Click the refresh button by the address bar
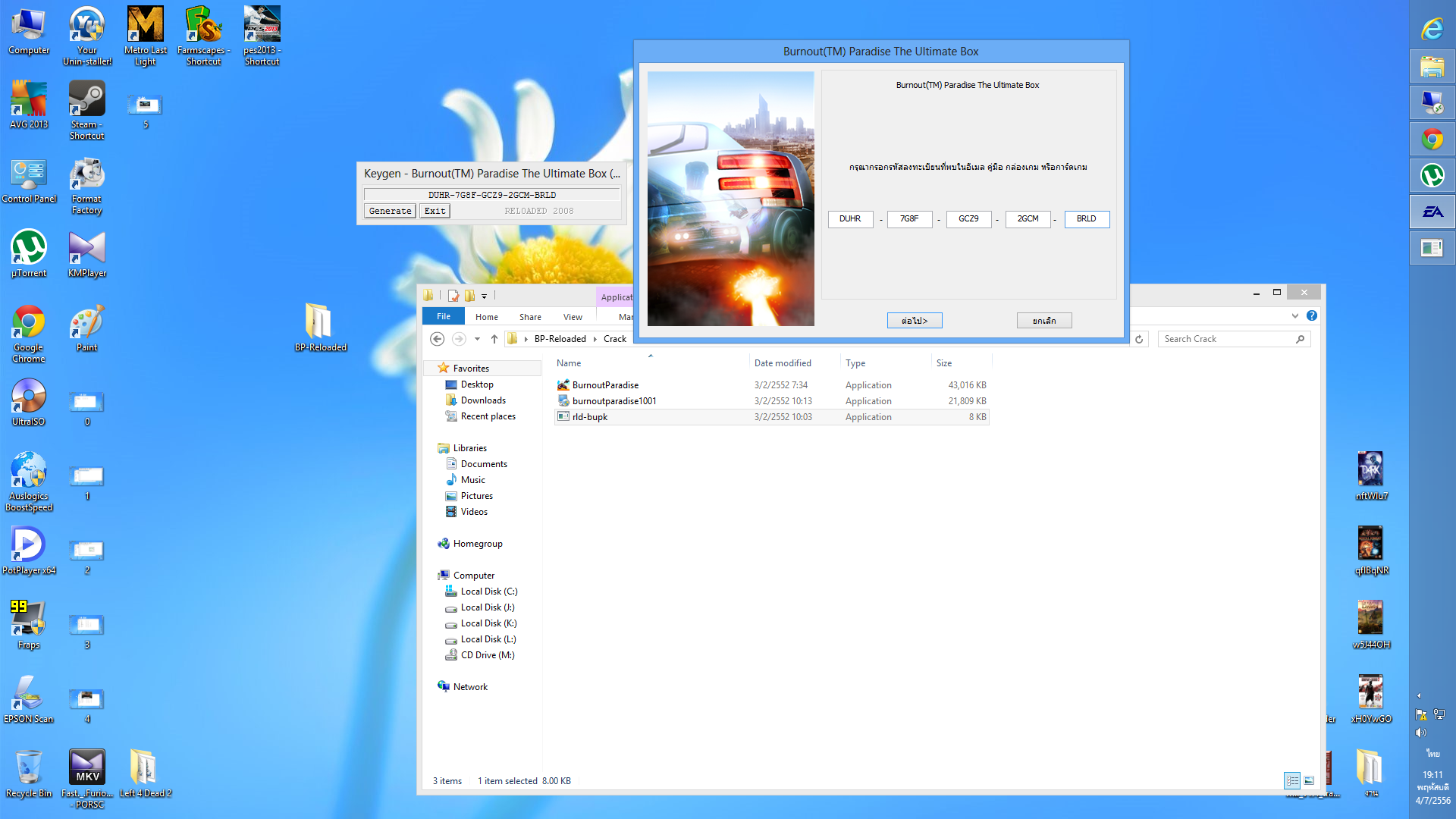 1139,339
